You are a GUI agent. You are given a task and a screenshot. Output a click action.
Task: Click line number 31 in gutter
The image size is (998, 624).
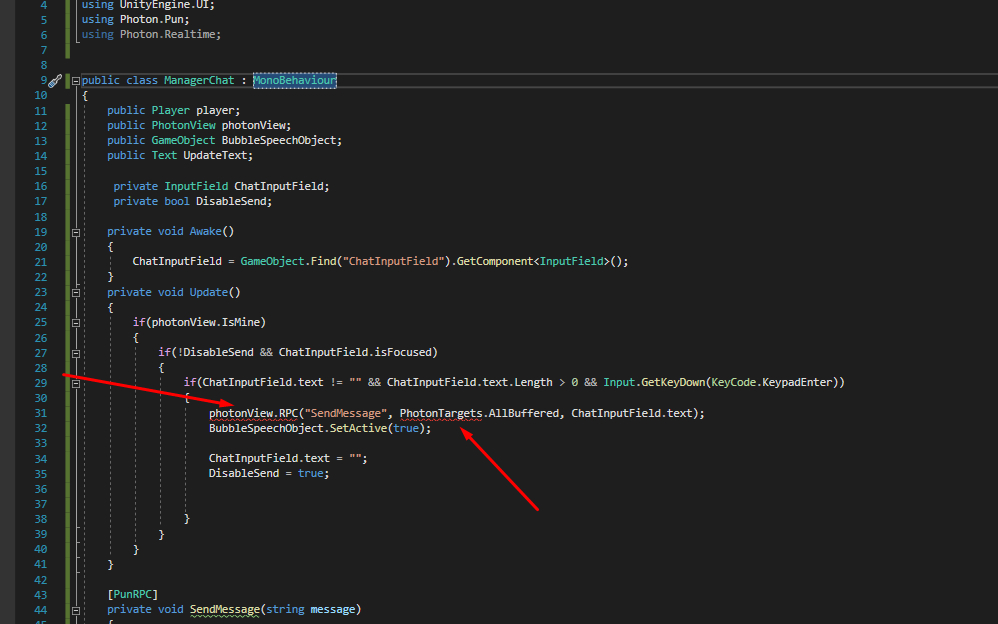(40, 413)
